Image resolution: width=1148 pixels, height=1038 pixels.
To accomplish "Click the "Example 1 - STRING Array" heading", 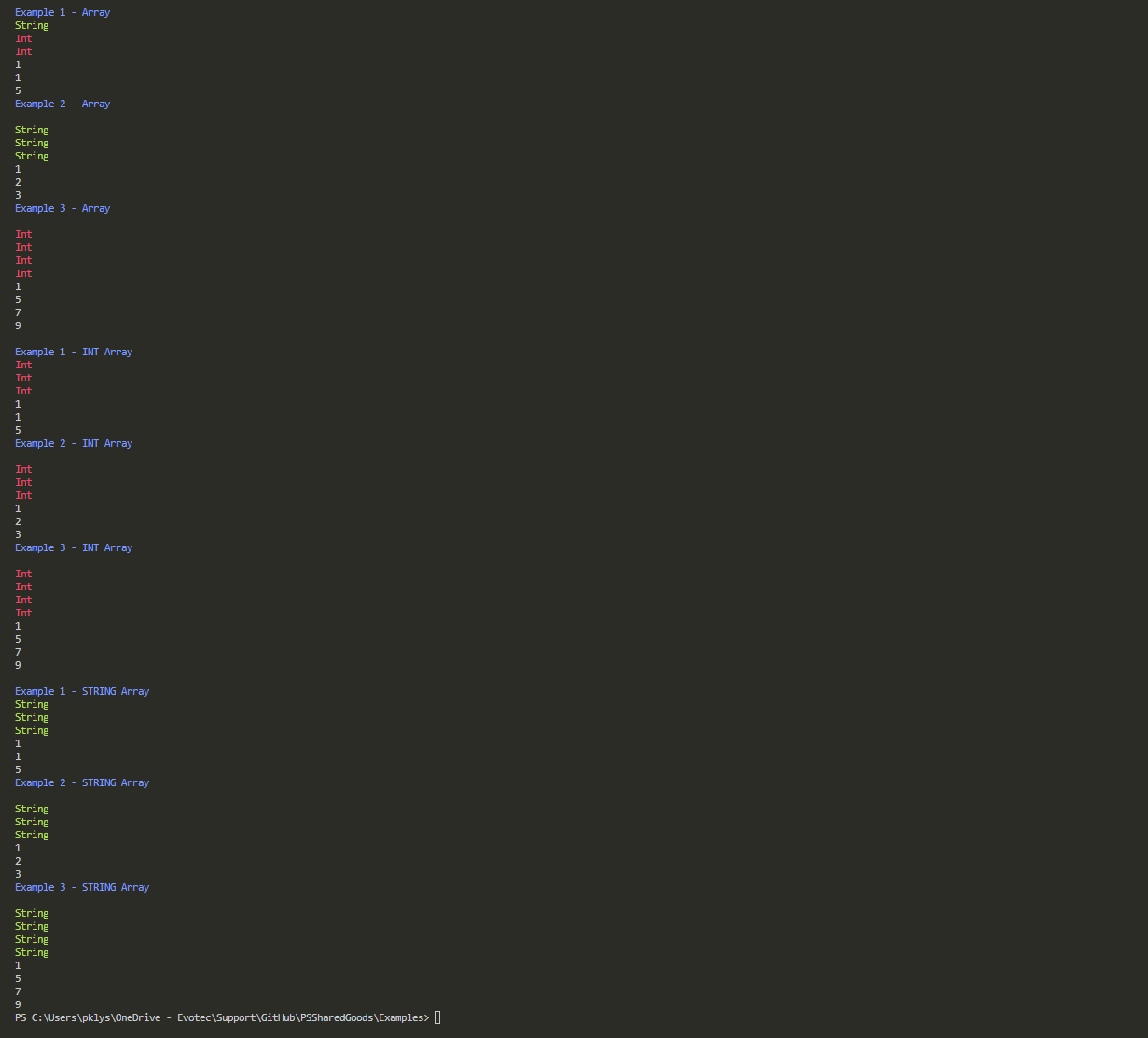I will coord(81,690).
